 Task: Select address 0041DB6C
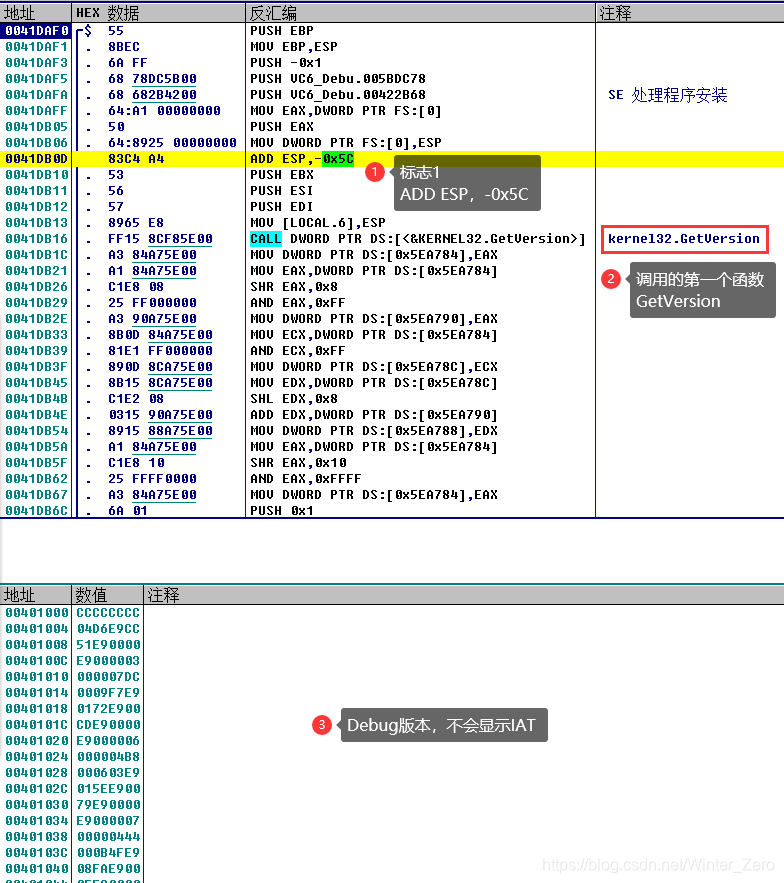pos(37,510)
